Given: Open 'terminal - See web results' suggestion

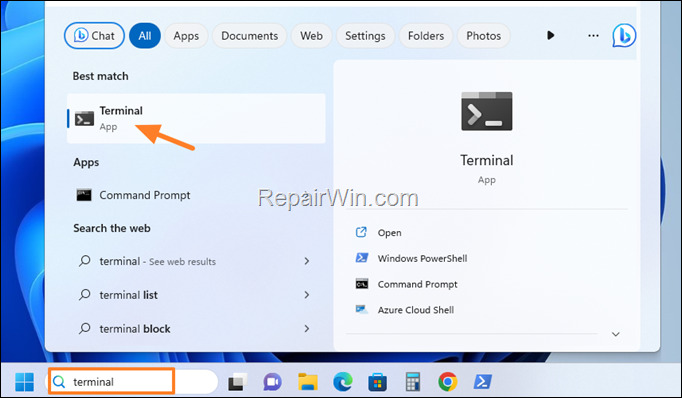Looking at the screenshot, I should [196, 261].
